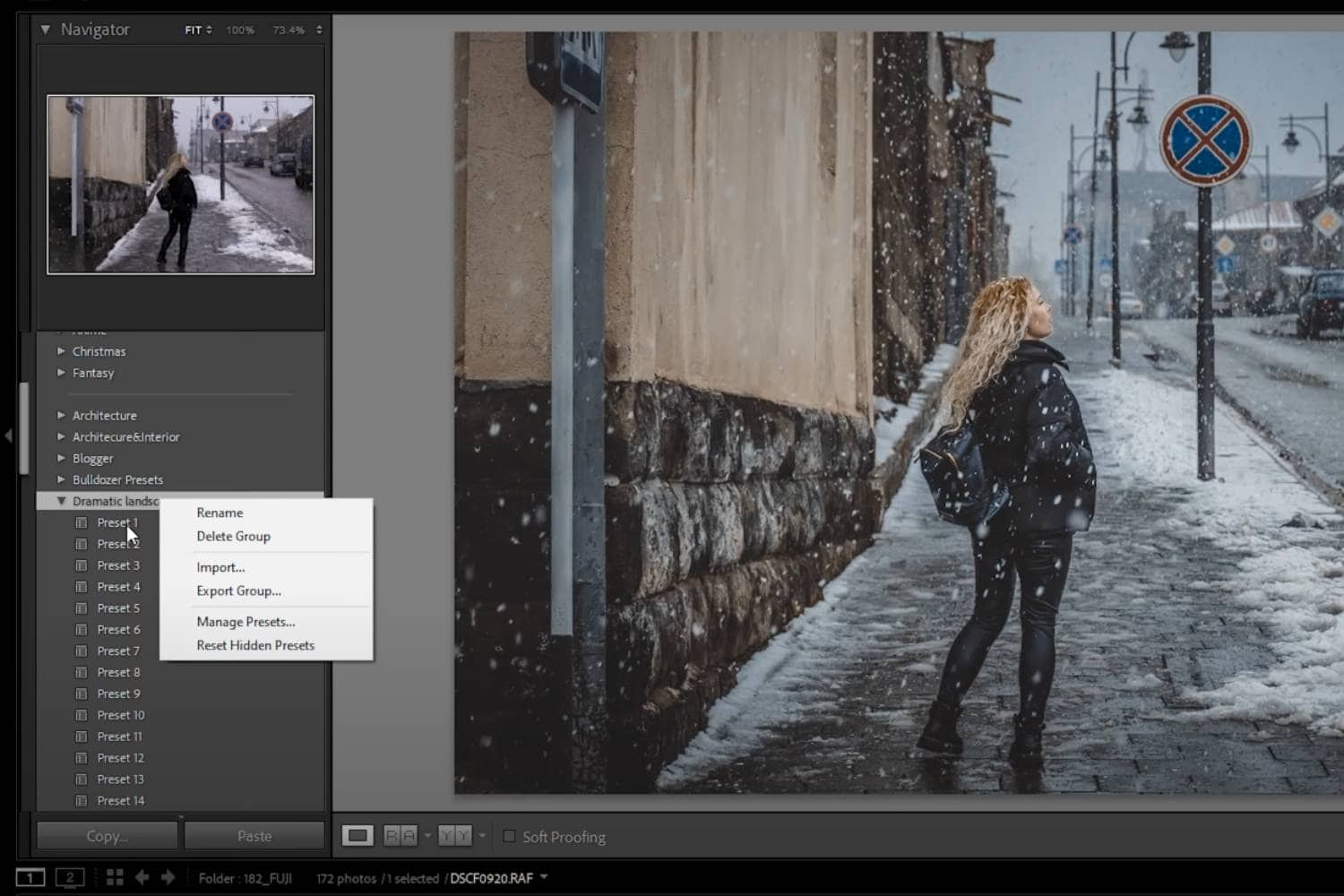Choose Rename from the context menu
The image size is (1344, 896).
(x=220, y=513)
